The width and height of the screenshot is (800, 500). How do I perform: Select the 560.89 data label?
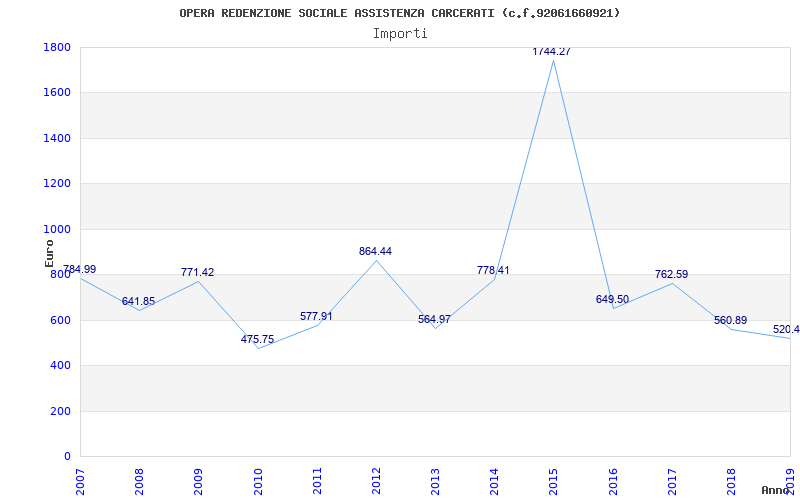(731, 320)
